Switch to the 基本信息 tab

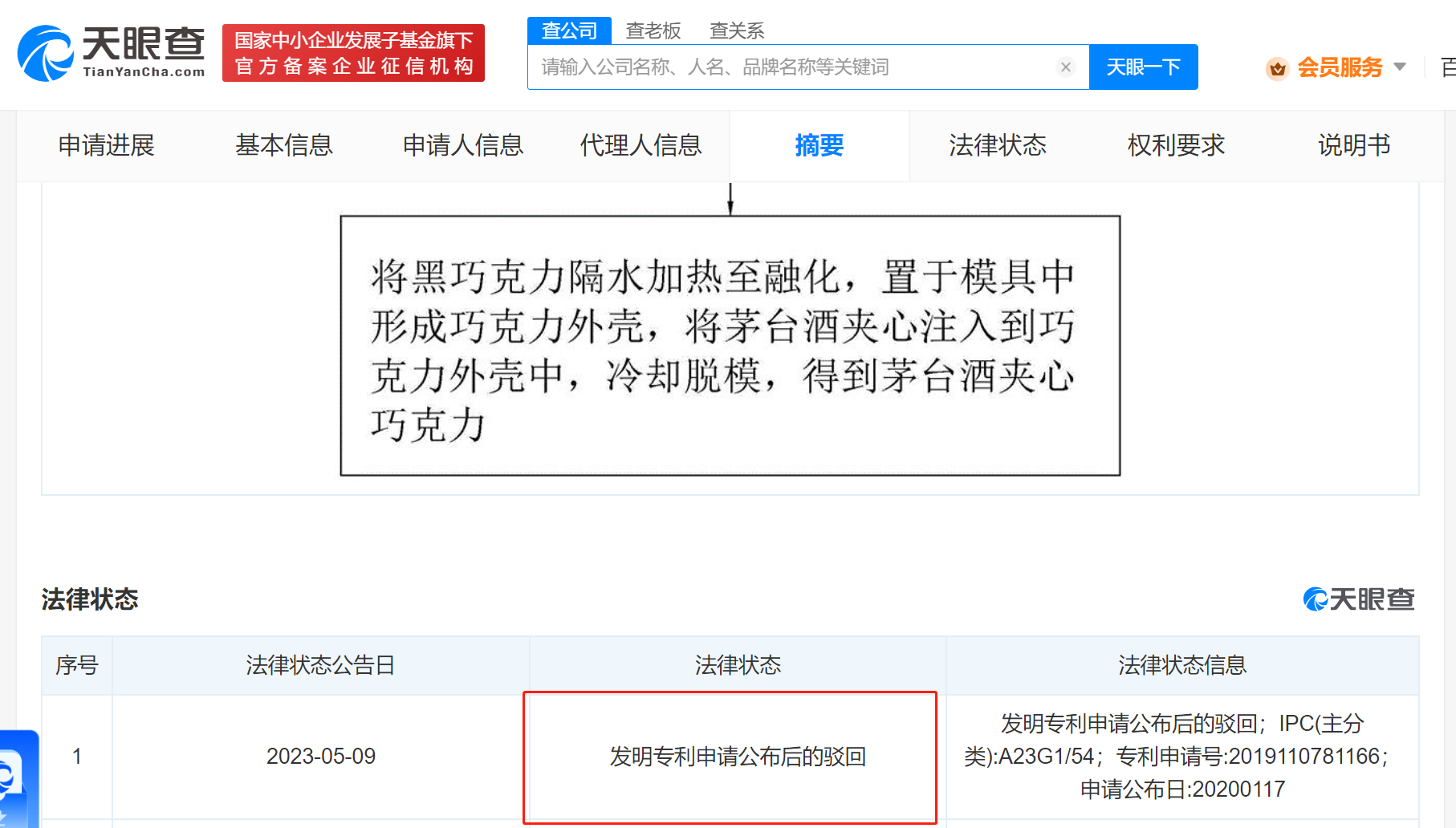tap(284, 145)
